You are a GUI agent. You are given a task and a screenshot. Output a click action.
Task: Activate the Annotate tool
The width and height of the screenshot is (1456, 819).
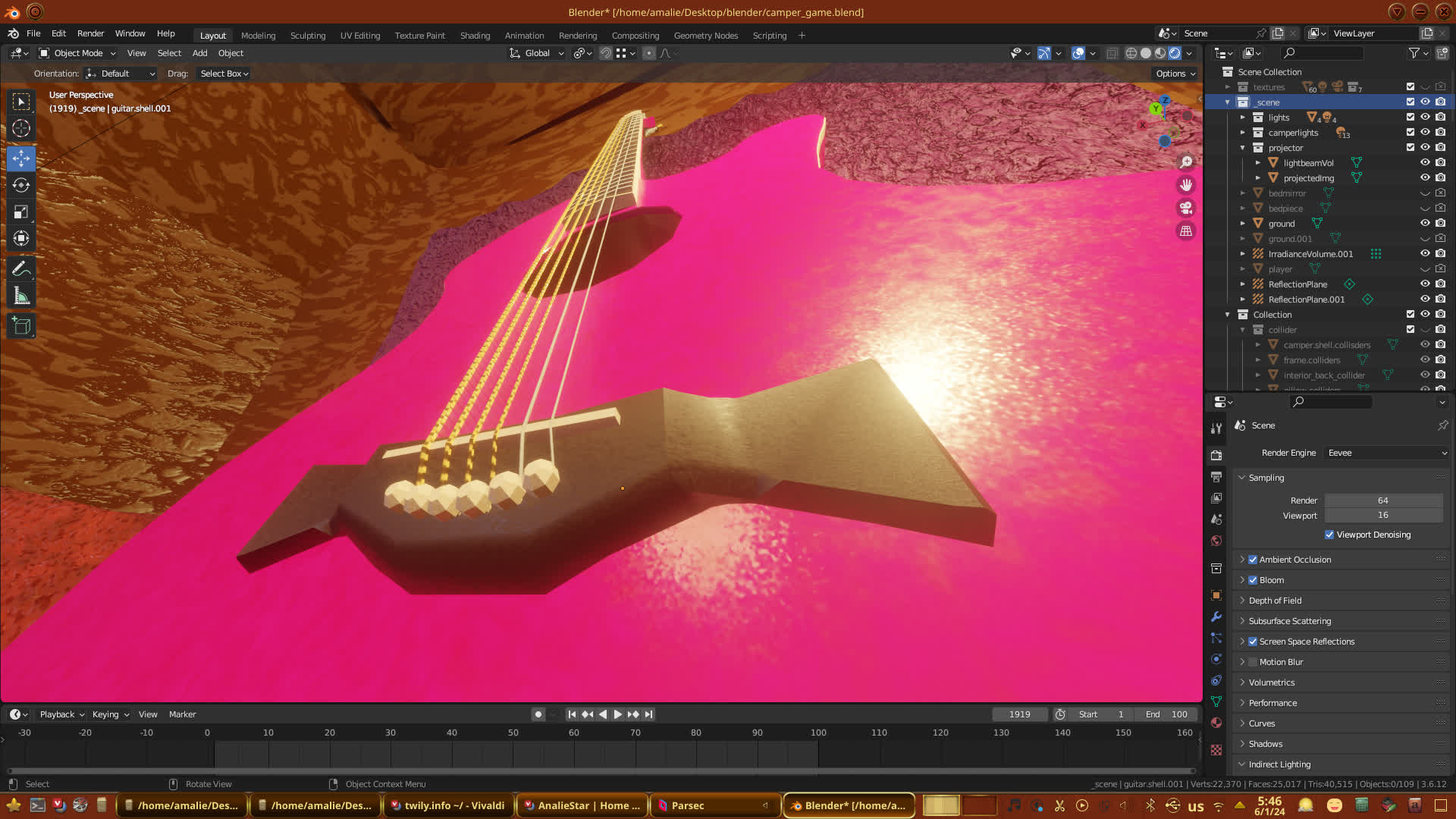click(21, 269)
